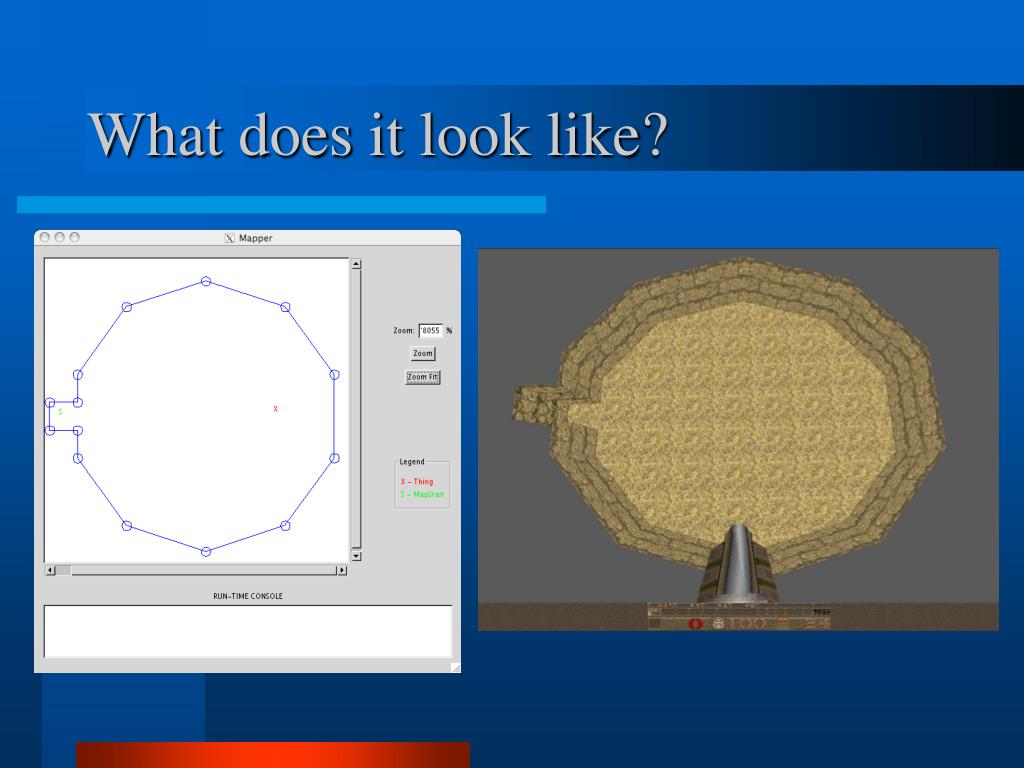Click the 'RUN-TIME CONSOLE' label

(248, 596)
